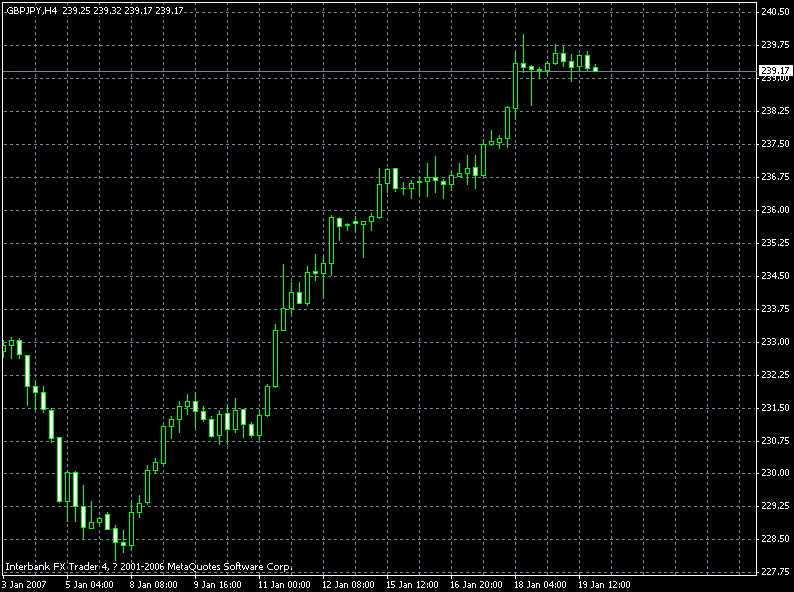Click the 239.75 price axis label
Viewport: 794px width, 592px height.
(773, 45)
